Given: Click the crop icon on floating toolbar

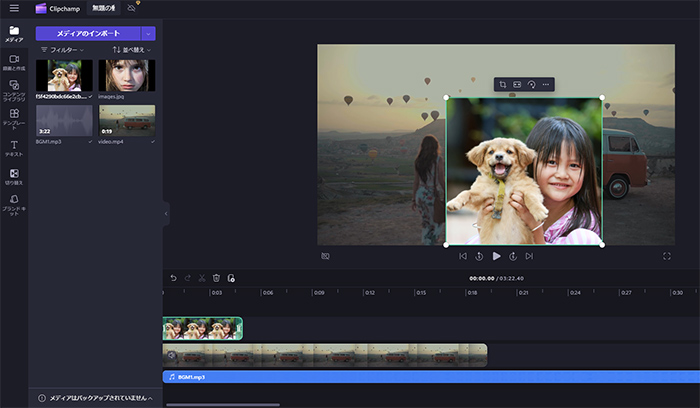Looking at the screenshot, I should click(x=504, y=85).
